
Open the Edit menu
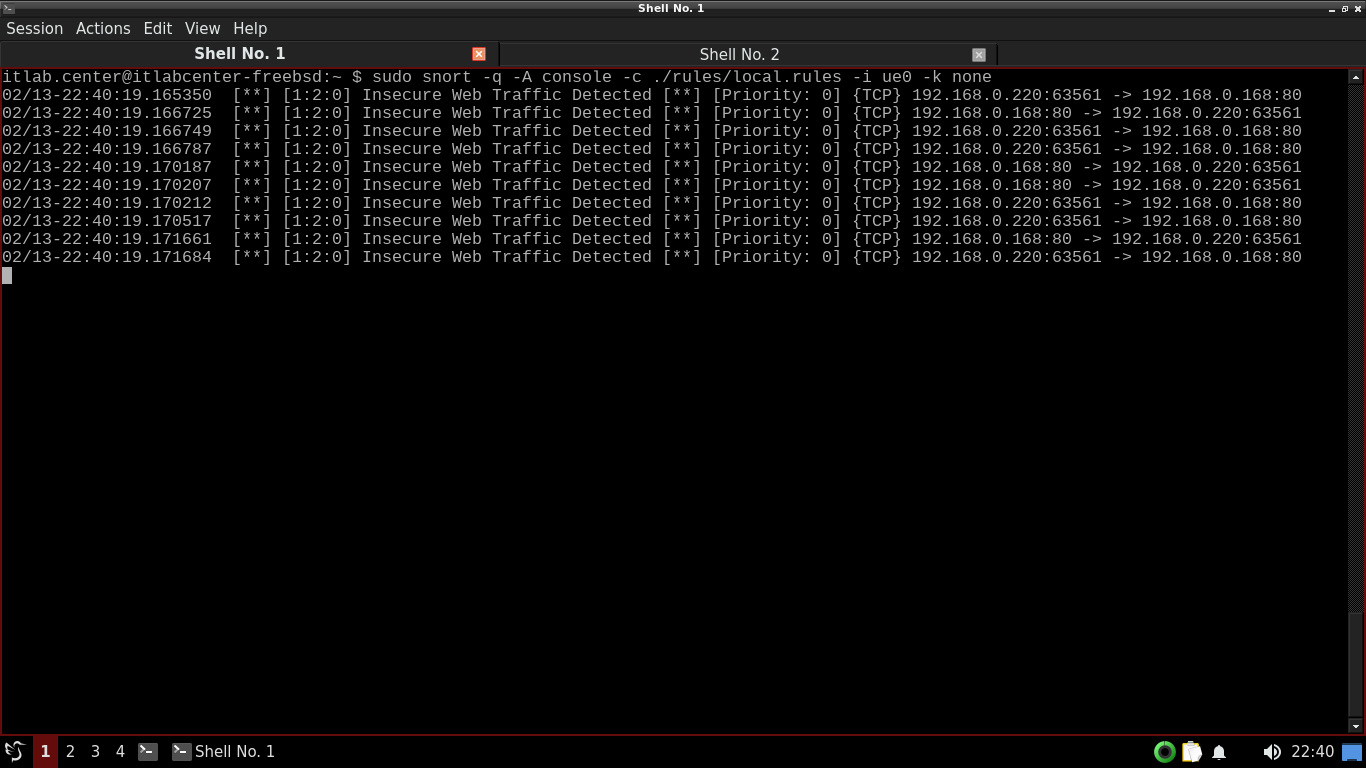[157, 28]
